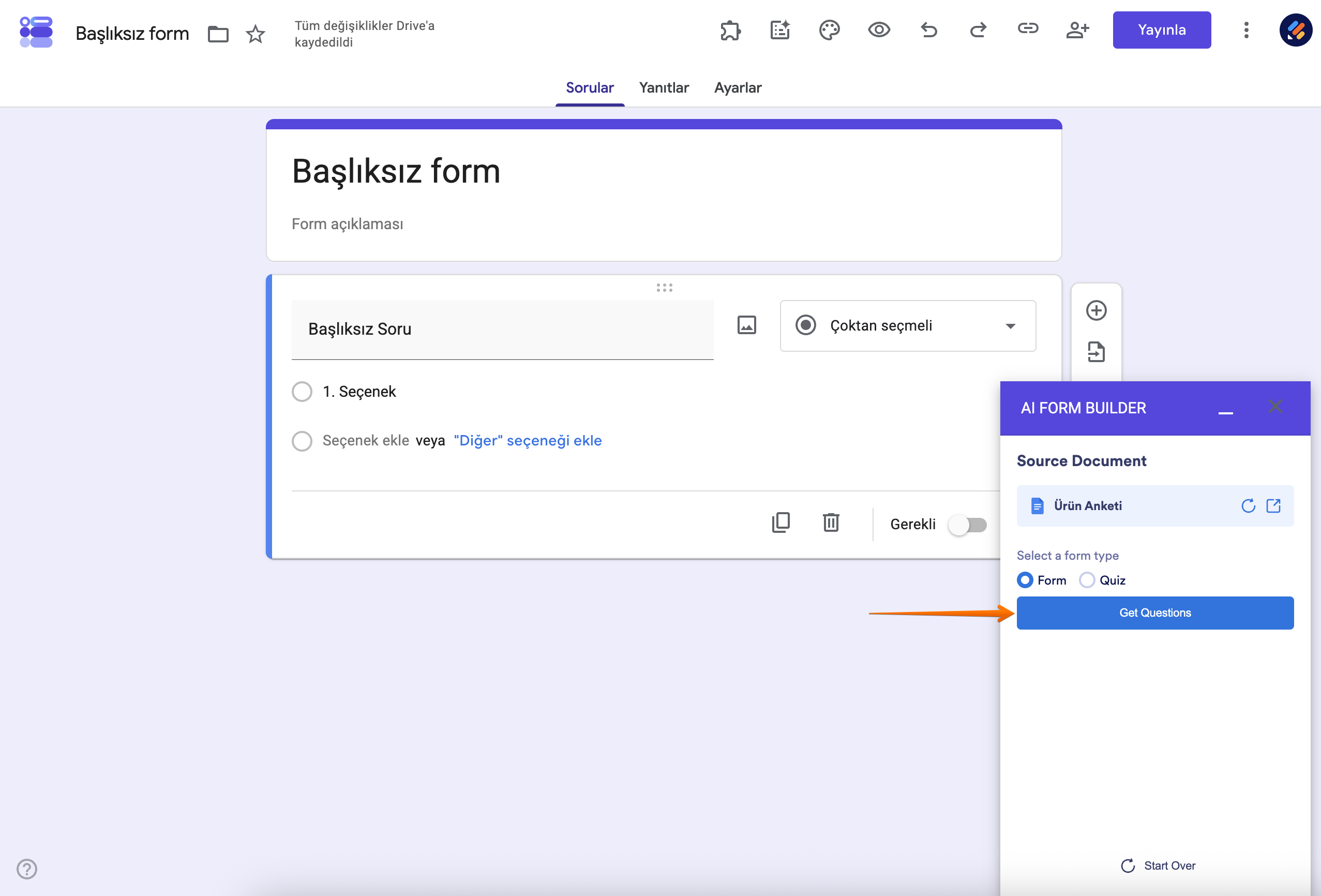Click the redo arrow icon
The image size is (1321, 896).
click(978, 30)
